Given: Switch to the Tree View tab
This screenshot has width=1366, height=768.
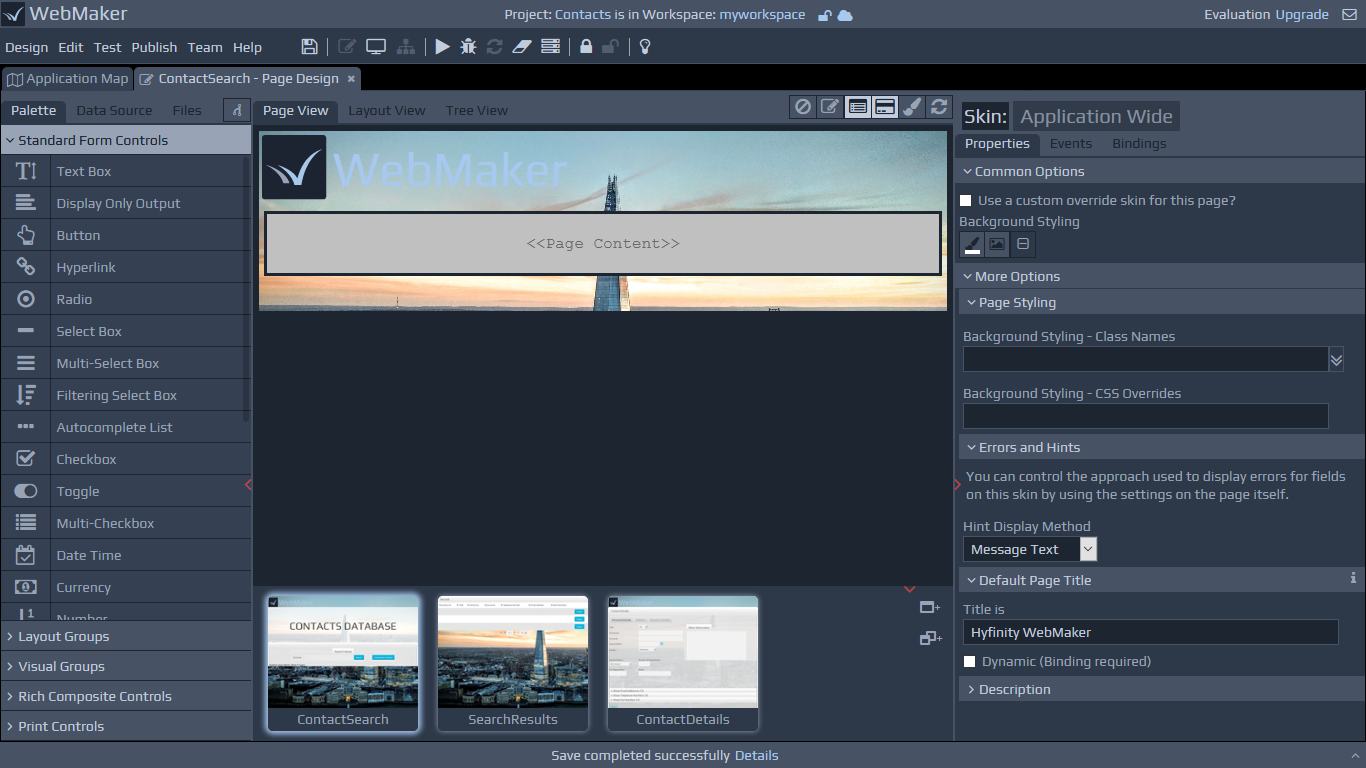Looking at the screenshot, I should pos(477,110).
